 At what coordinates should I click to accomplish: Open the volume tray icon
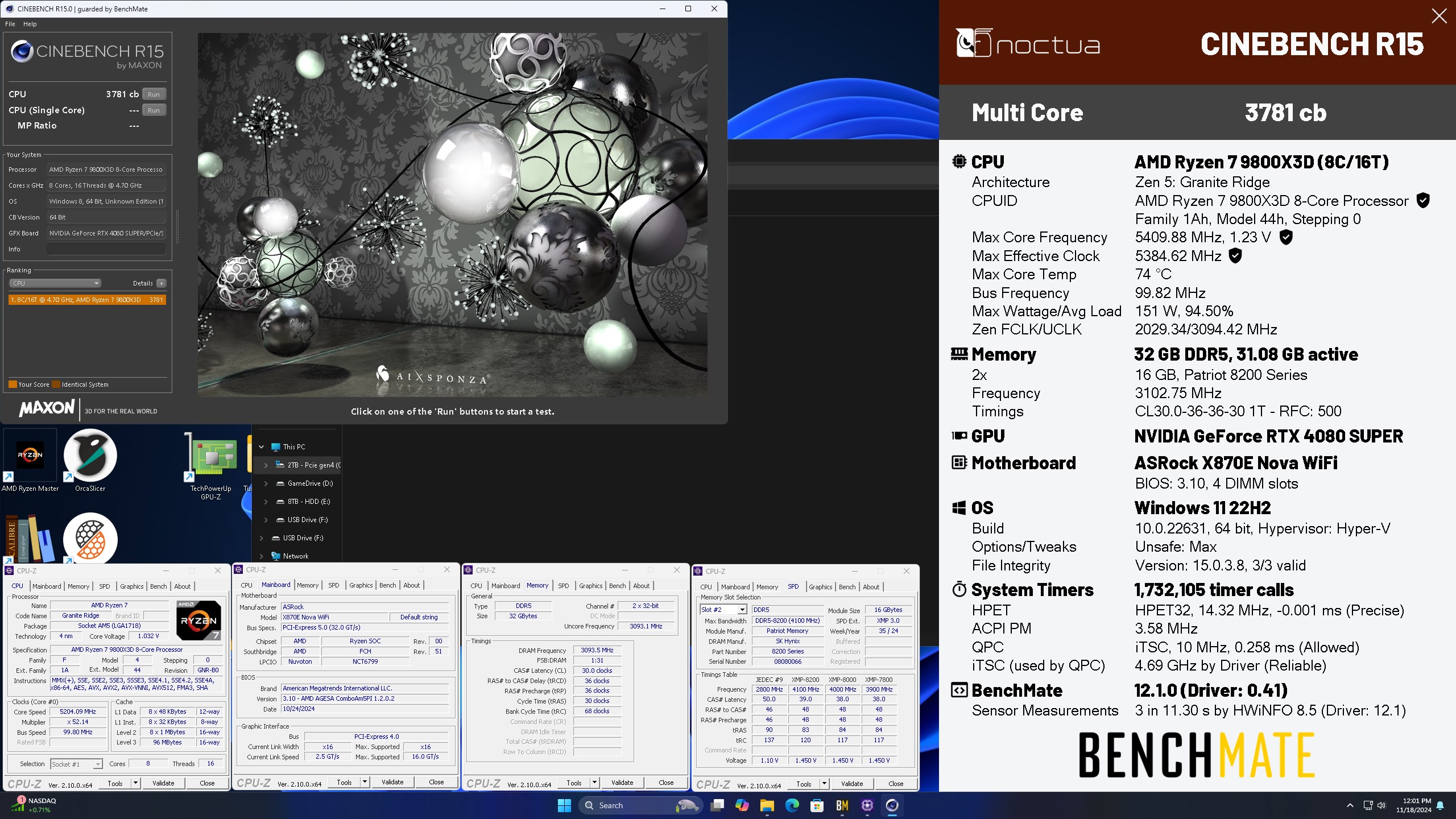coord(1382,805)
